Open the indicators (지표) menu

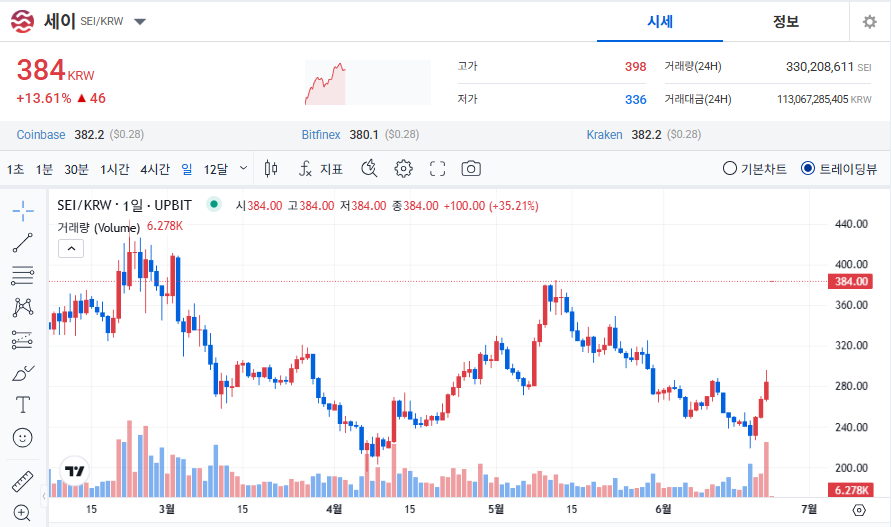321,169
